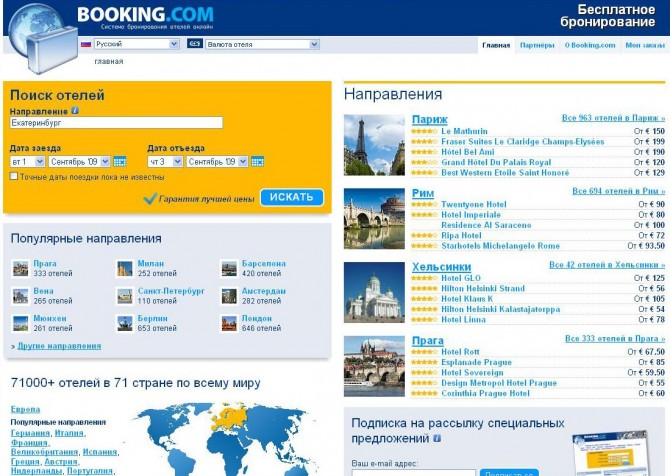Open Ripa Hotel link

(461, 235)
